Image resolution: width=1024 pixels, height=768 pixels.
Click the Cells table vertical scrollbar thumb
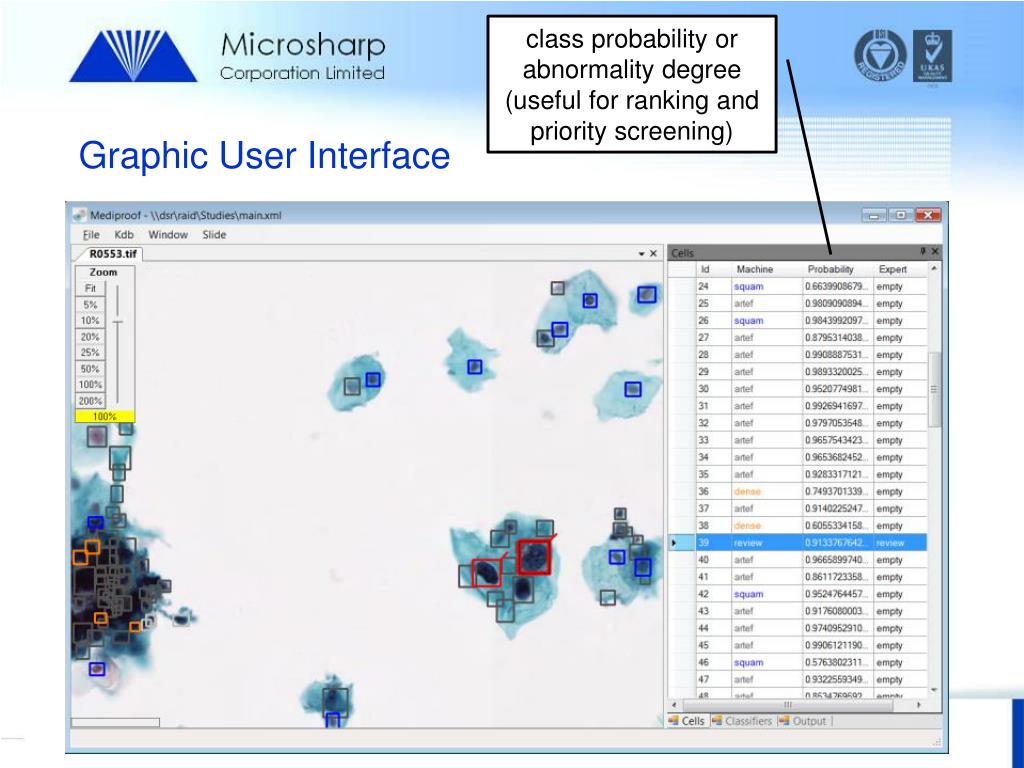935,389
